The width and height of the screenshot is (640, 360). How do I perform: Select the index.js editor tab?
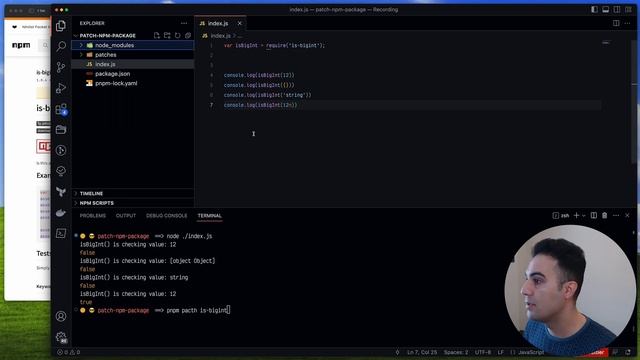[218, 23]
